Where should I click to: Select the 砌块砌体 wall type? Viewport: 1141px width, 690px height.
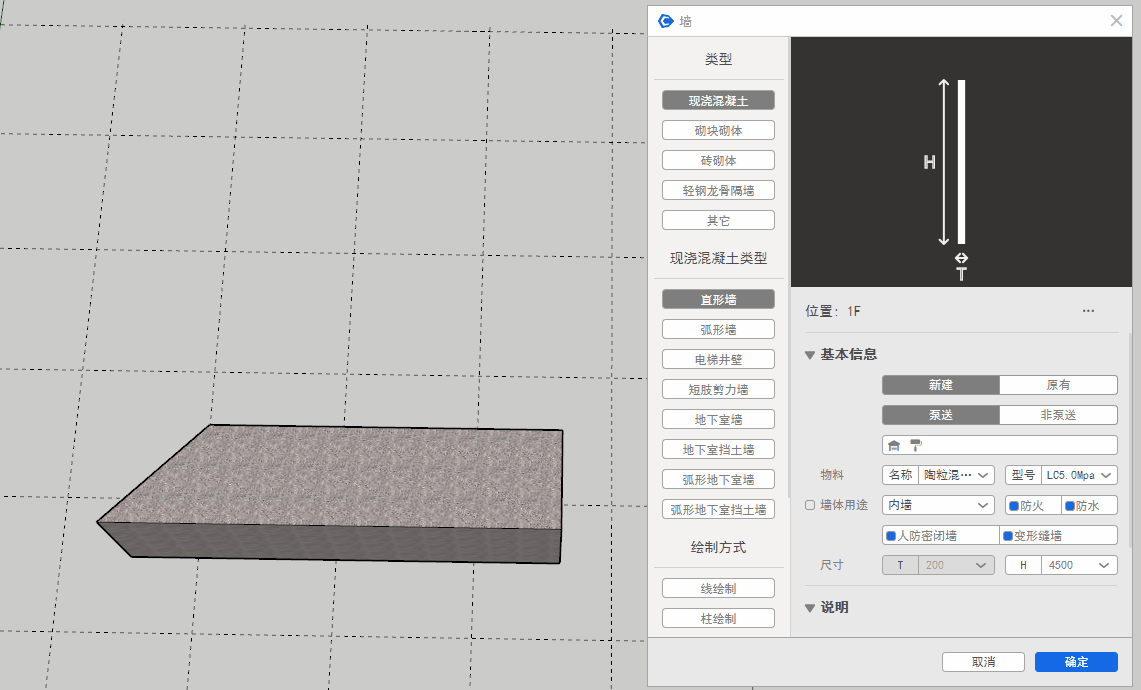coord(718,130)
